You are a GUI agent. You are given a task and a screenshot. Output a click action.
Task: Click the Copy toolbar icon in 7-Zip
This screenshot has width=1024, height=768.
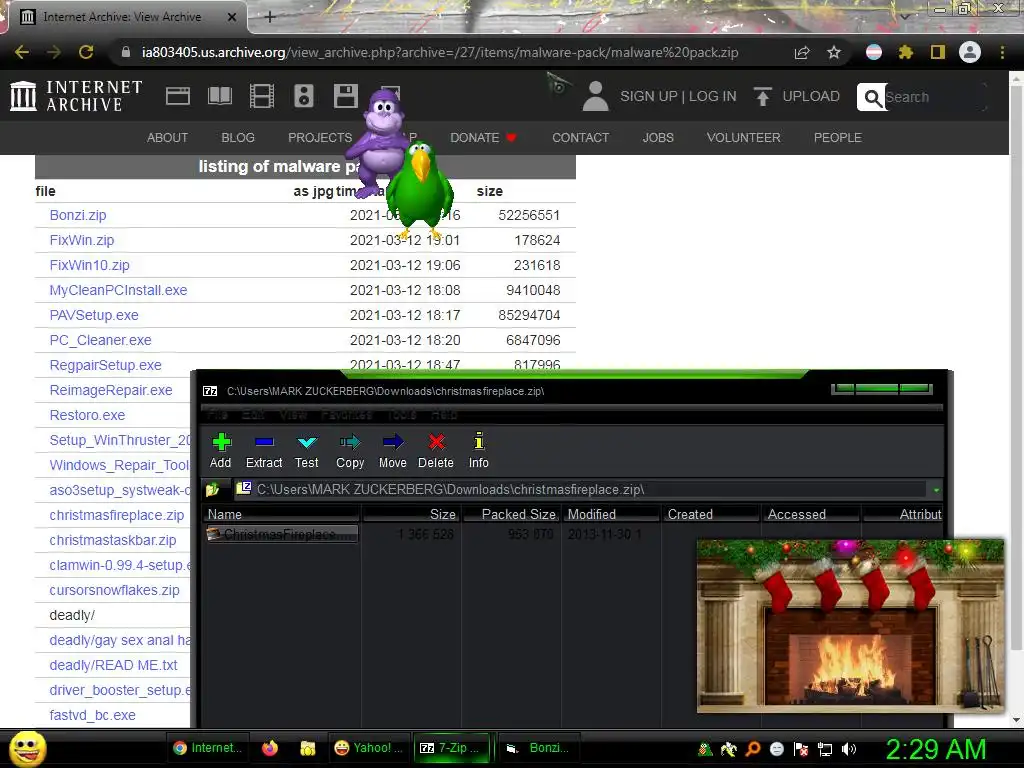tap(350, 442)
